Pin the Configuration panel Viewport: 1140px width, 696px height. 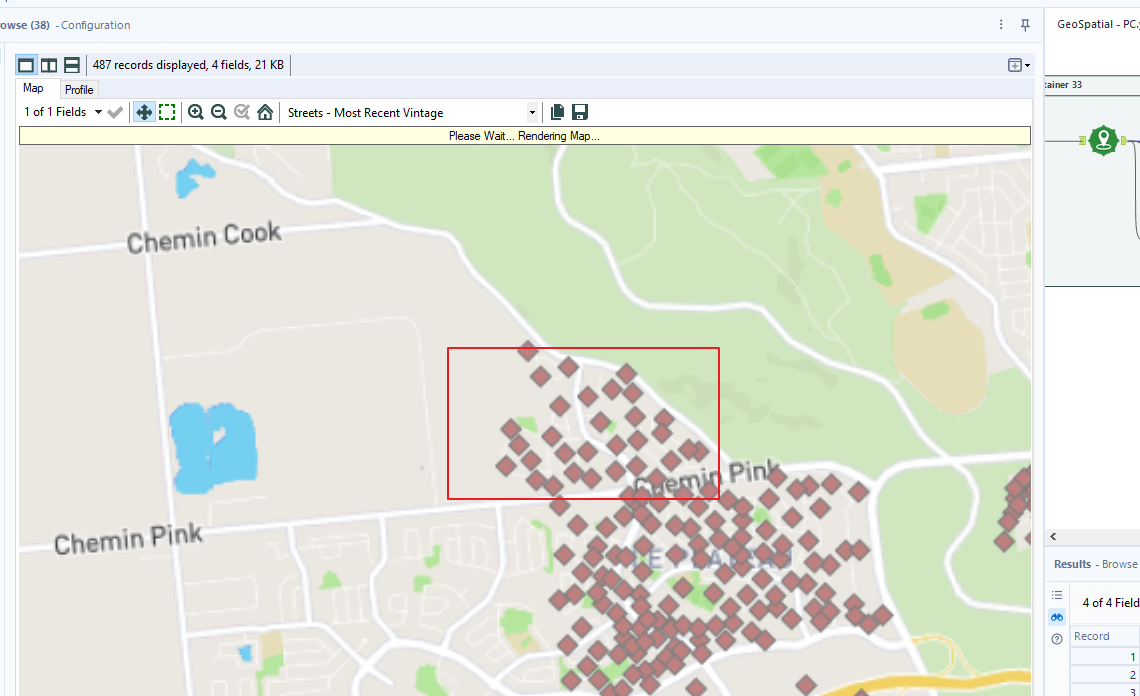(1024, 24)
